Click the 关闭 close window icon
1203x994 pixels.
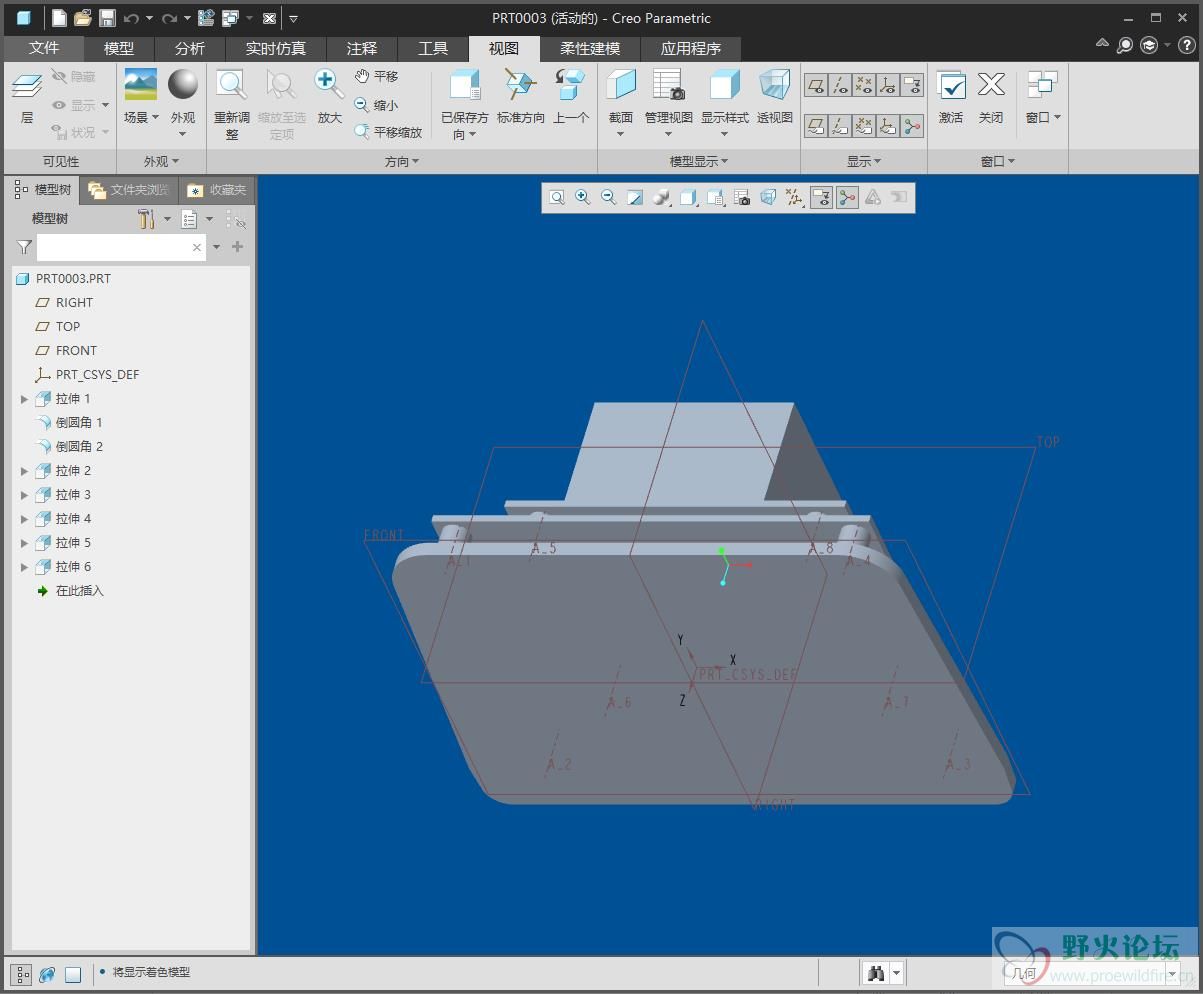click(991, 85)
